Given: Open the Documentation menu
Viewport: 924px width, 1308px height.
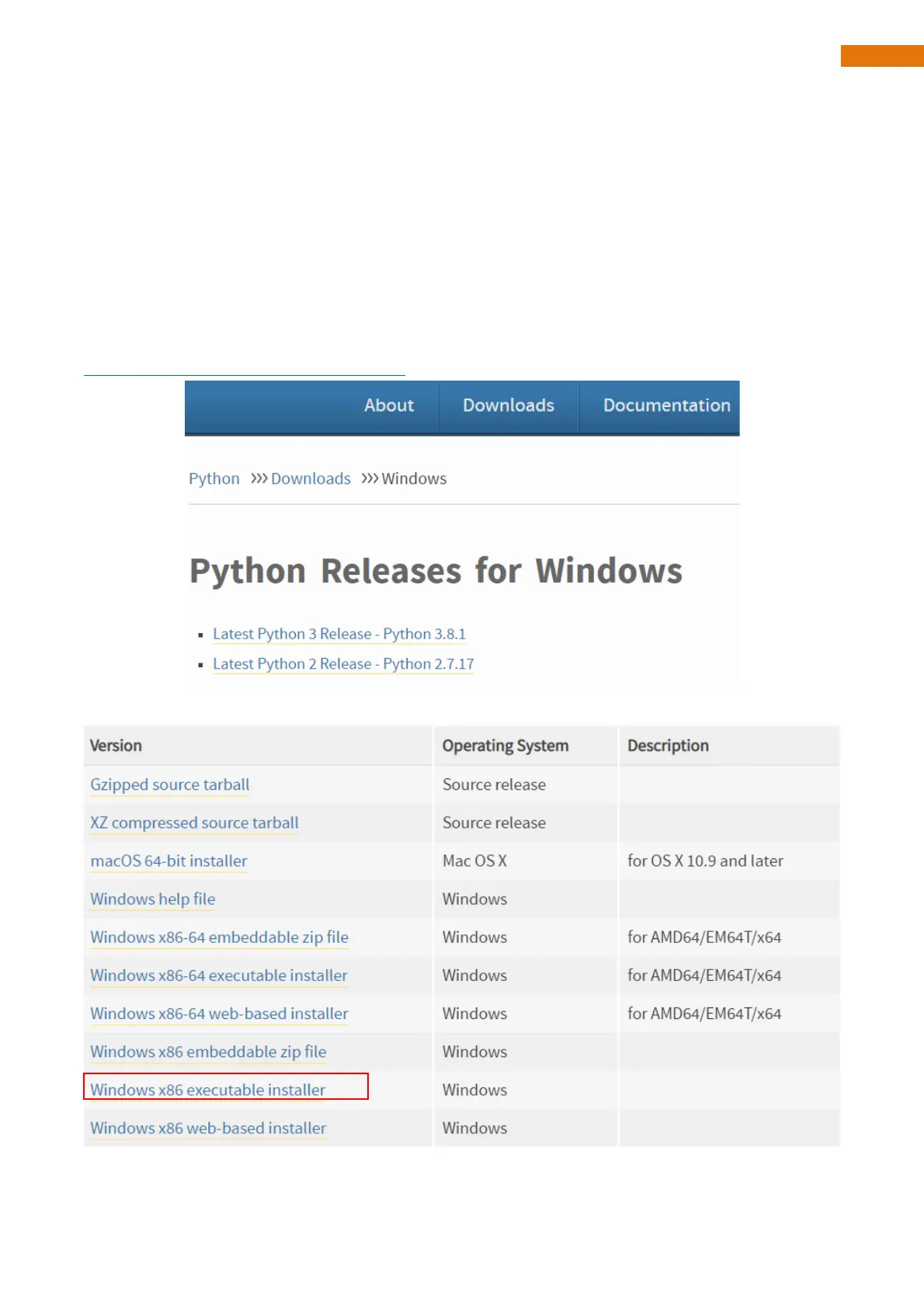Looking at the screenshot, I should coord(666,405).
